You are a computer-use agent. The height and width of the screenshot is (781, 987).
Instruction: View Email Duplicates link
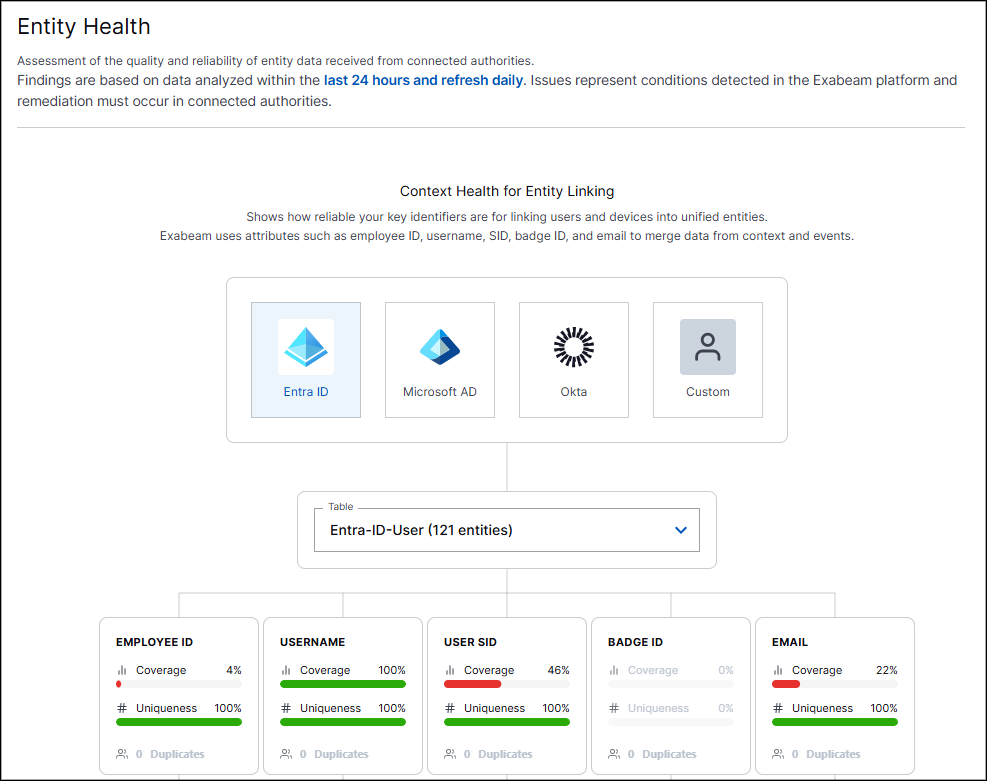click(833, 754)
